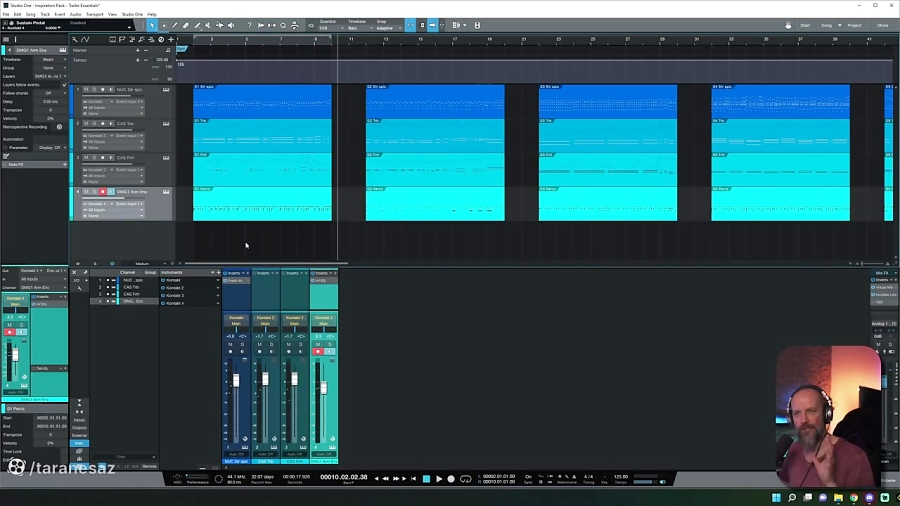900x506 pixels.
Task: Solo the CAS Trb track
Action: 94,124
